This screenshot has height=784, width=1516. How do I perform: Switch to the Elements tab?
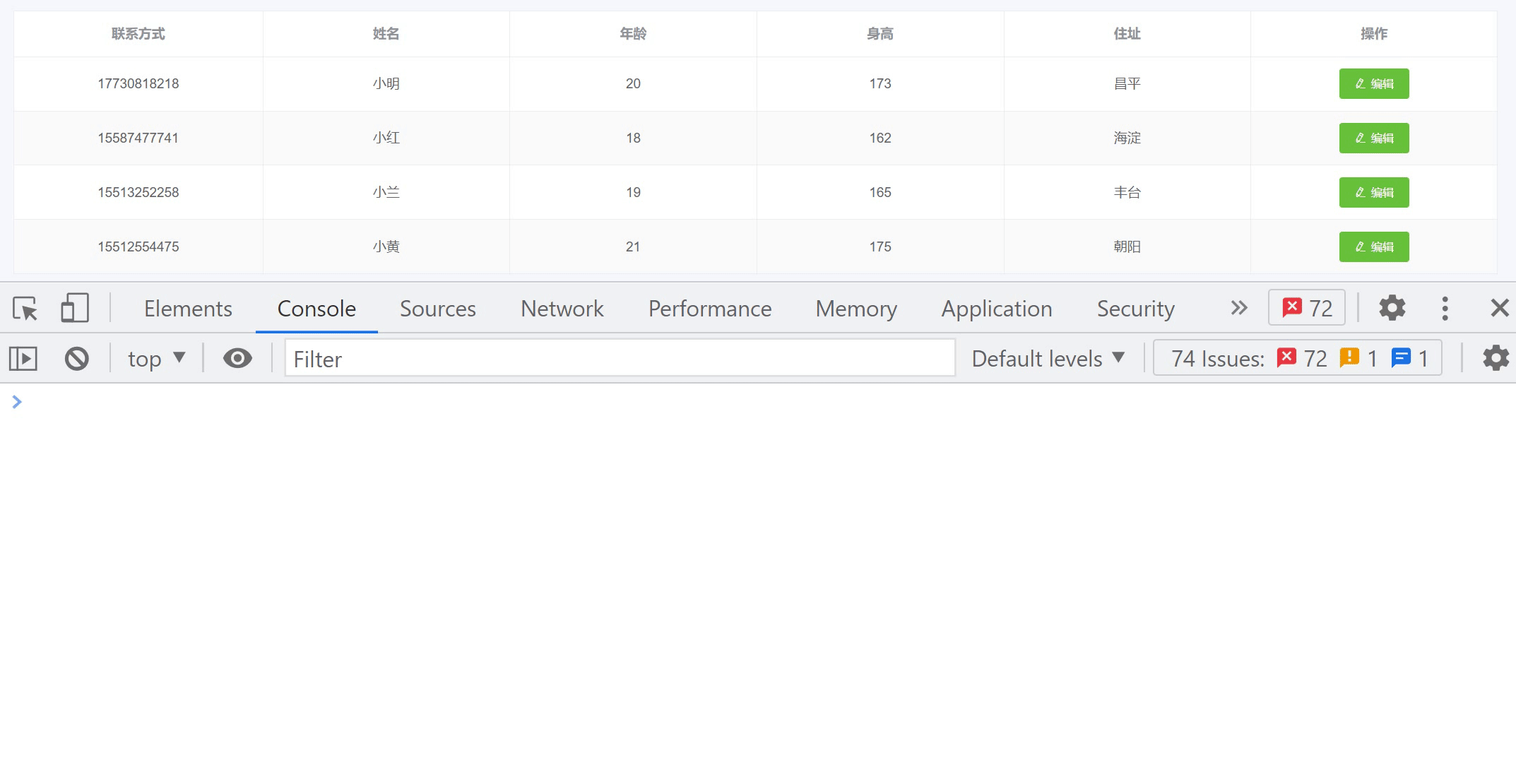(x=187, y=307)
